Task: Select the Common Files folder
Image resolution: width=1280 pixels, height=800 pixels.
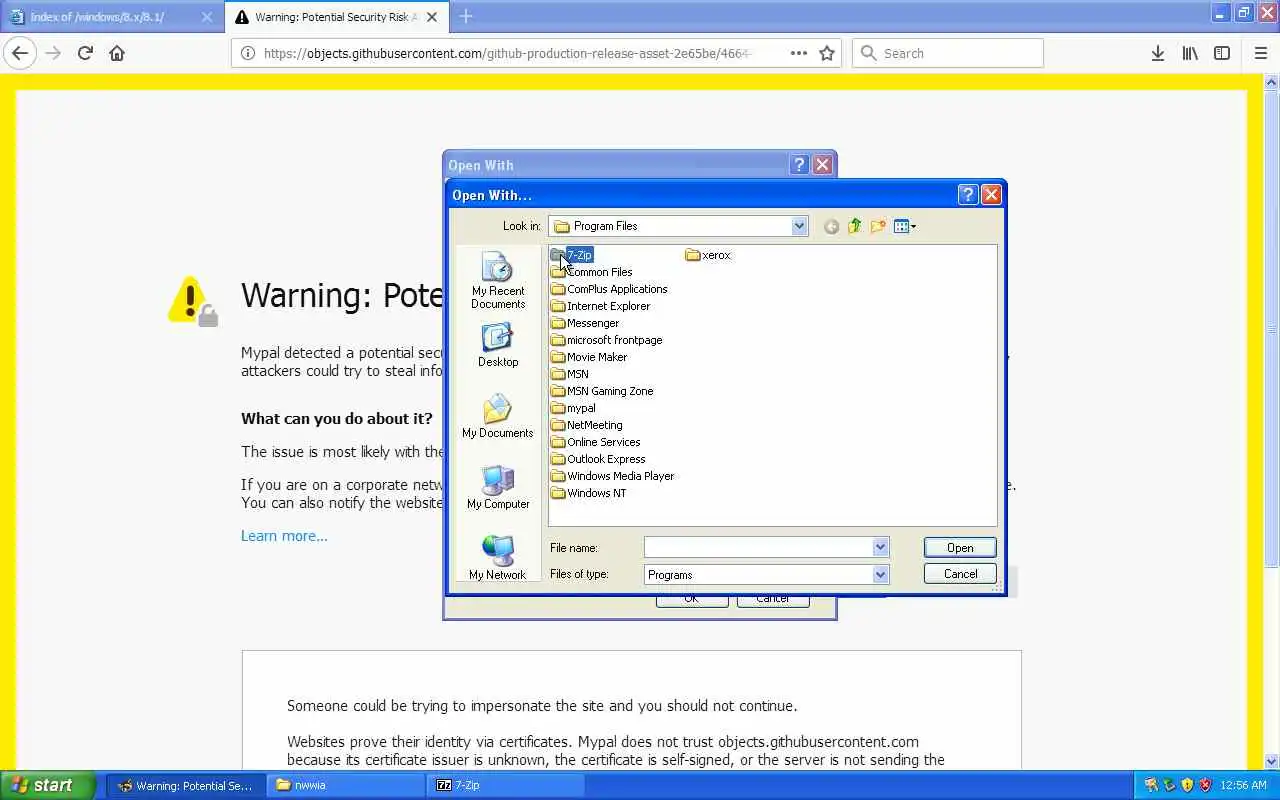Action: coord(592,272)
